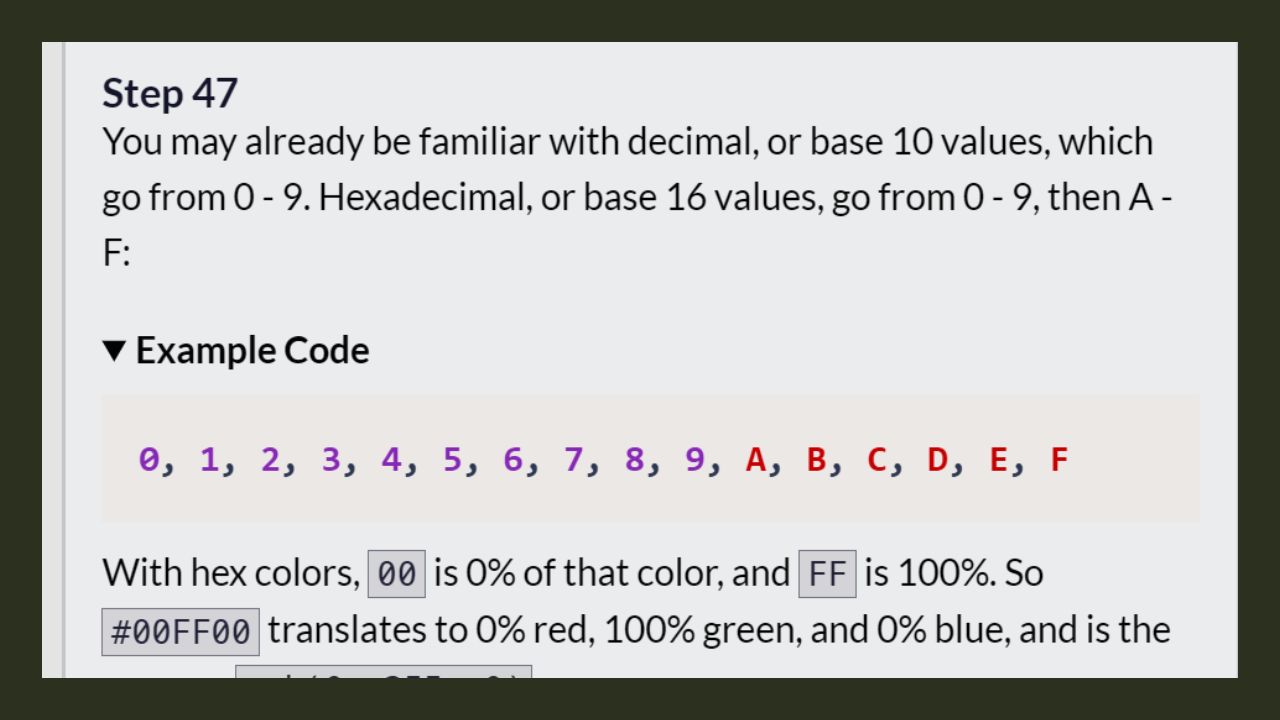Image resolution: width=1280 pixels, height=720 pixels.
Task: Click the Step 47 heading
Action: click(170, 93)
